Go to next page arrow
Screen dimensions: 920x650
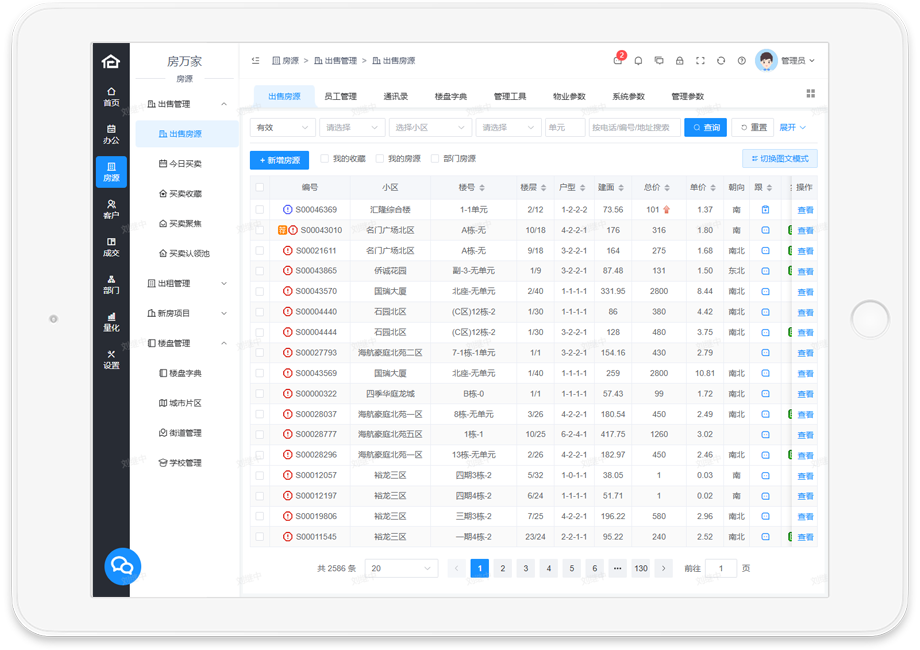tap(664, 568)
